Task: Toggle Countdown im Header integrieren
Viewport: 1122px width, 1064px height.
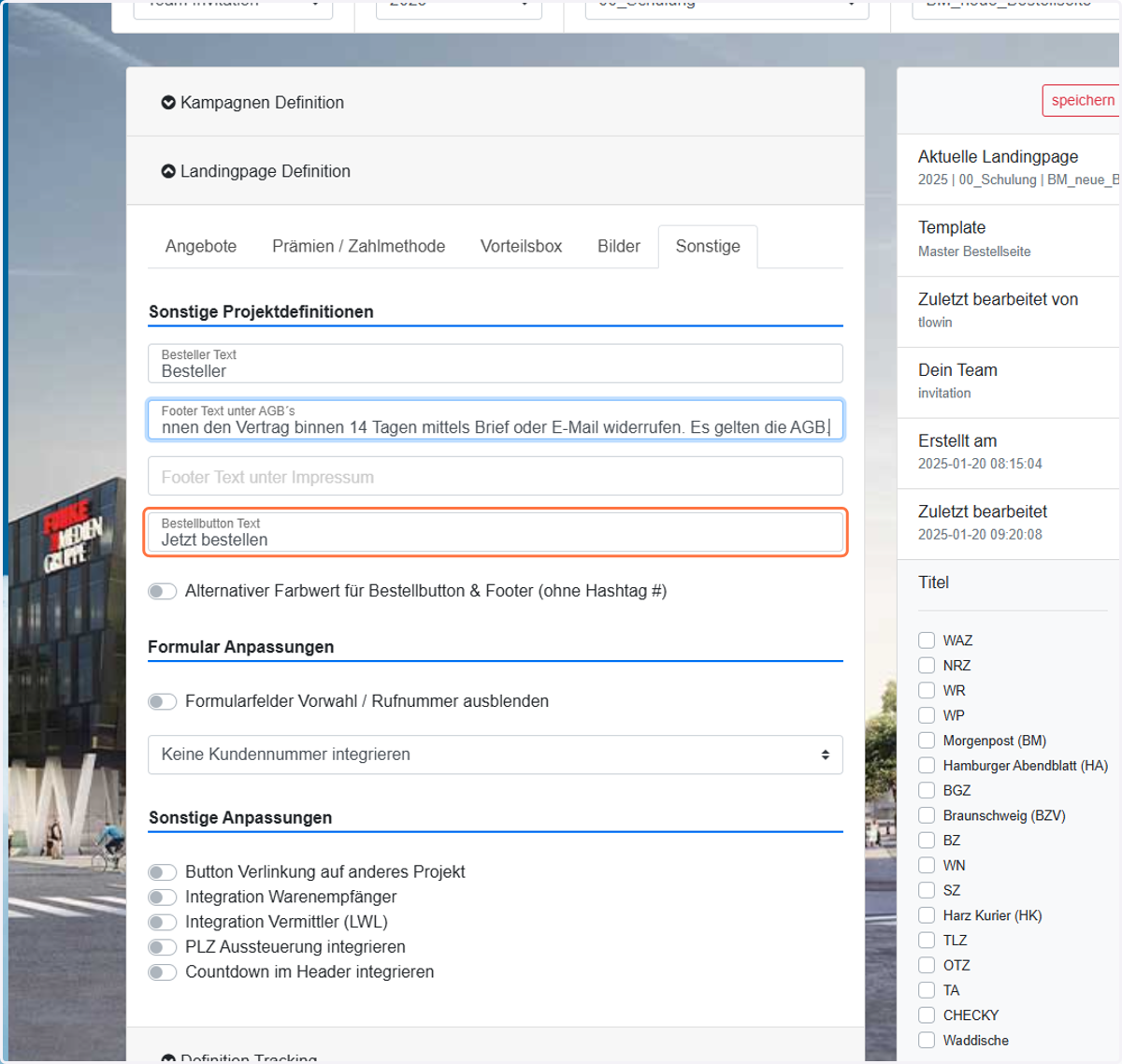Action: 163,972
